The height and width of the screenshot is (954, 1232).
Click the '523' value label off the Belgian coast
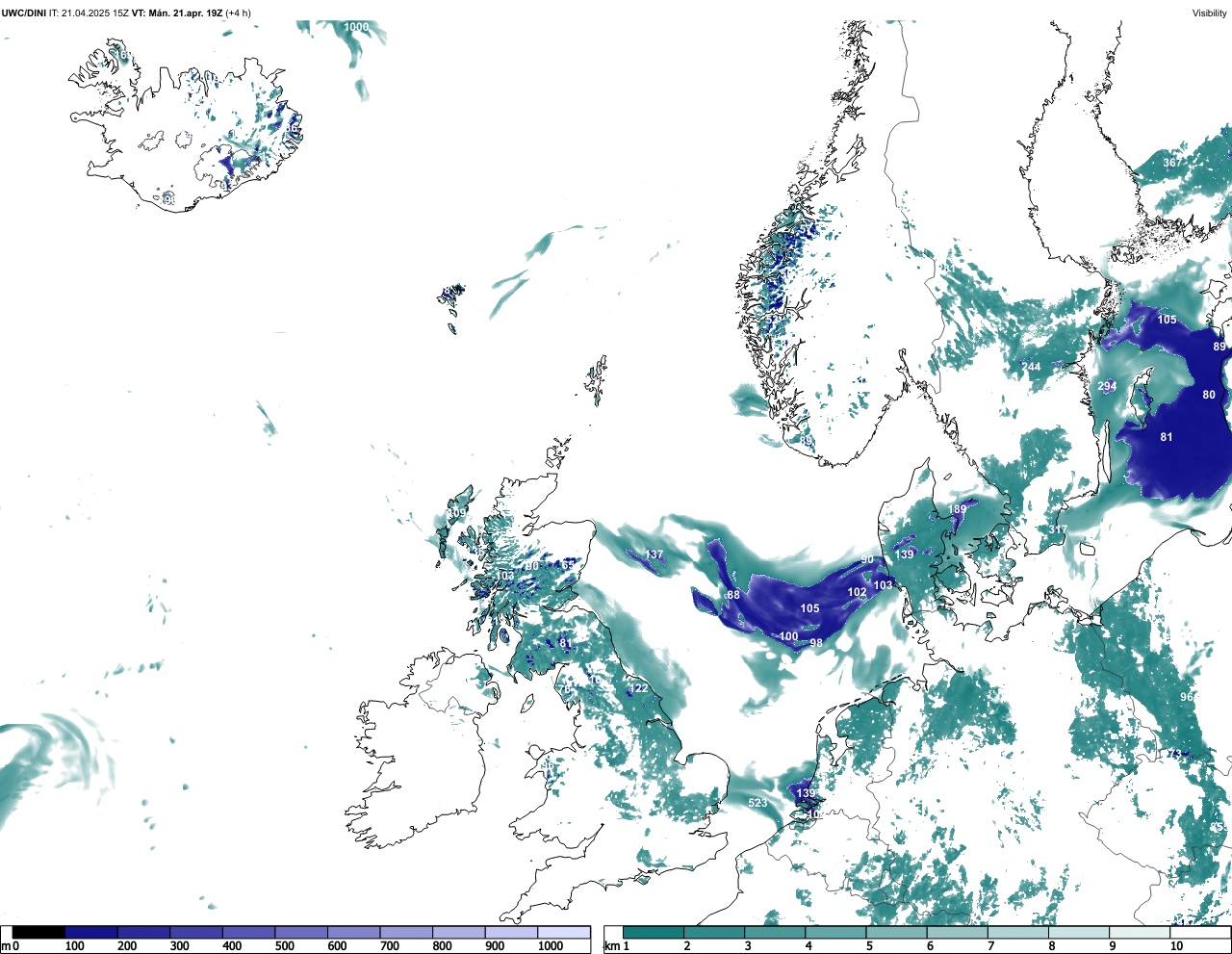click(758, 803)
